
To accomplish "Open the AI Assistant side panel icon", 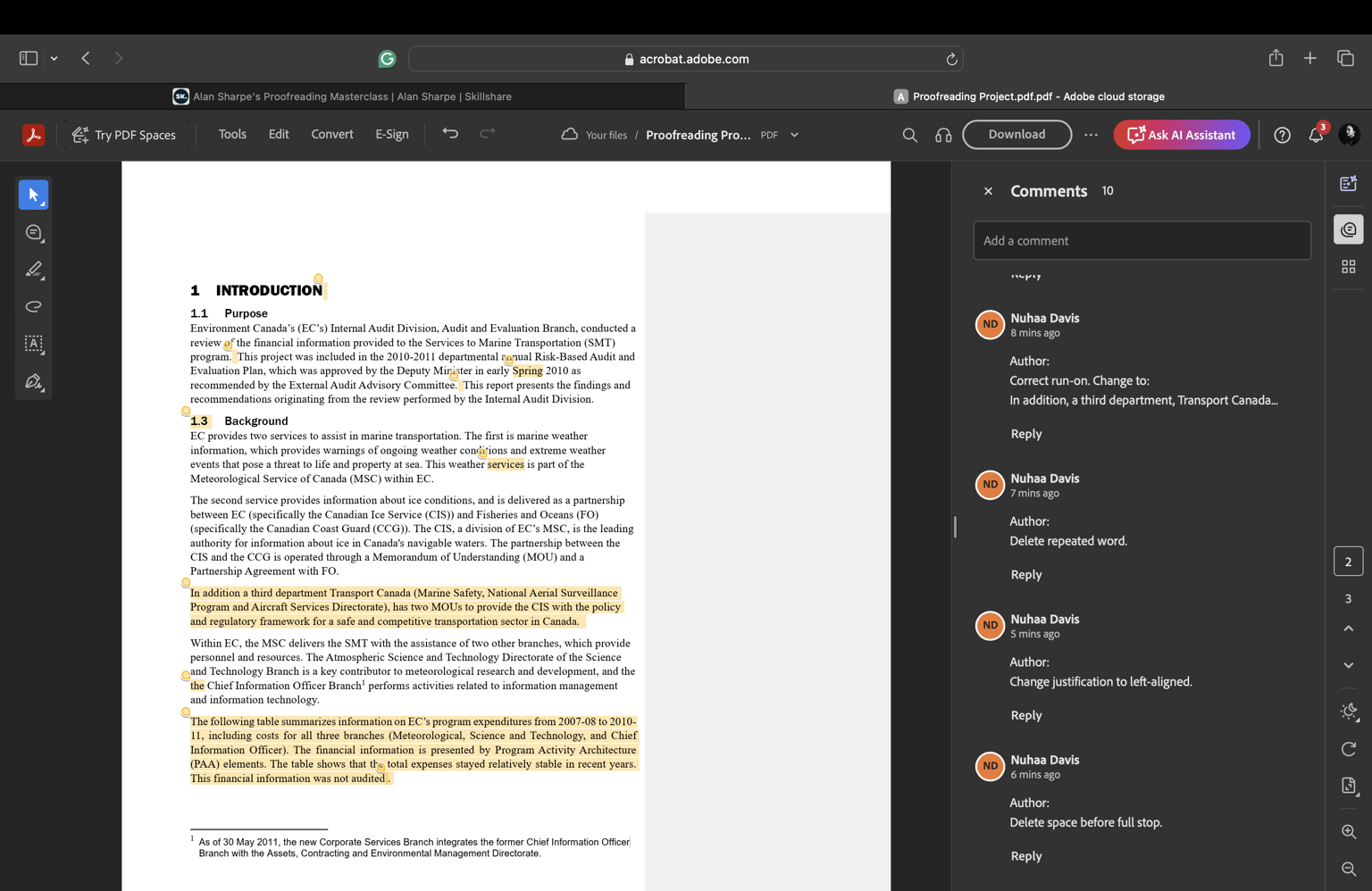I will pyautogui.click(x=1349, y=183).
